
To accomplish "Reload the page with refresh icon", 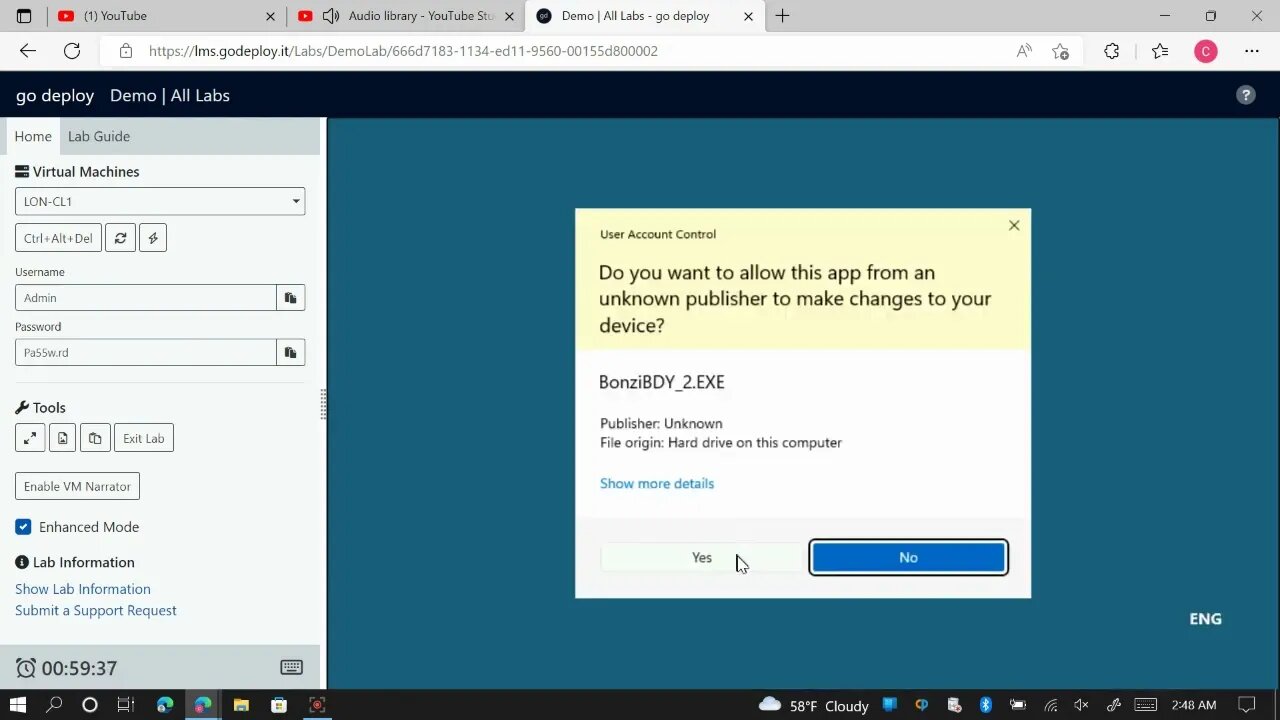I will point(72,51).
